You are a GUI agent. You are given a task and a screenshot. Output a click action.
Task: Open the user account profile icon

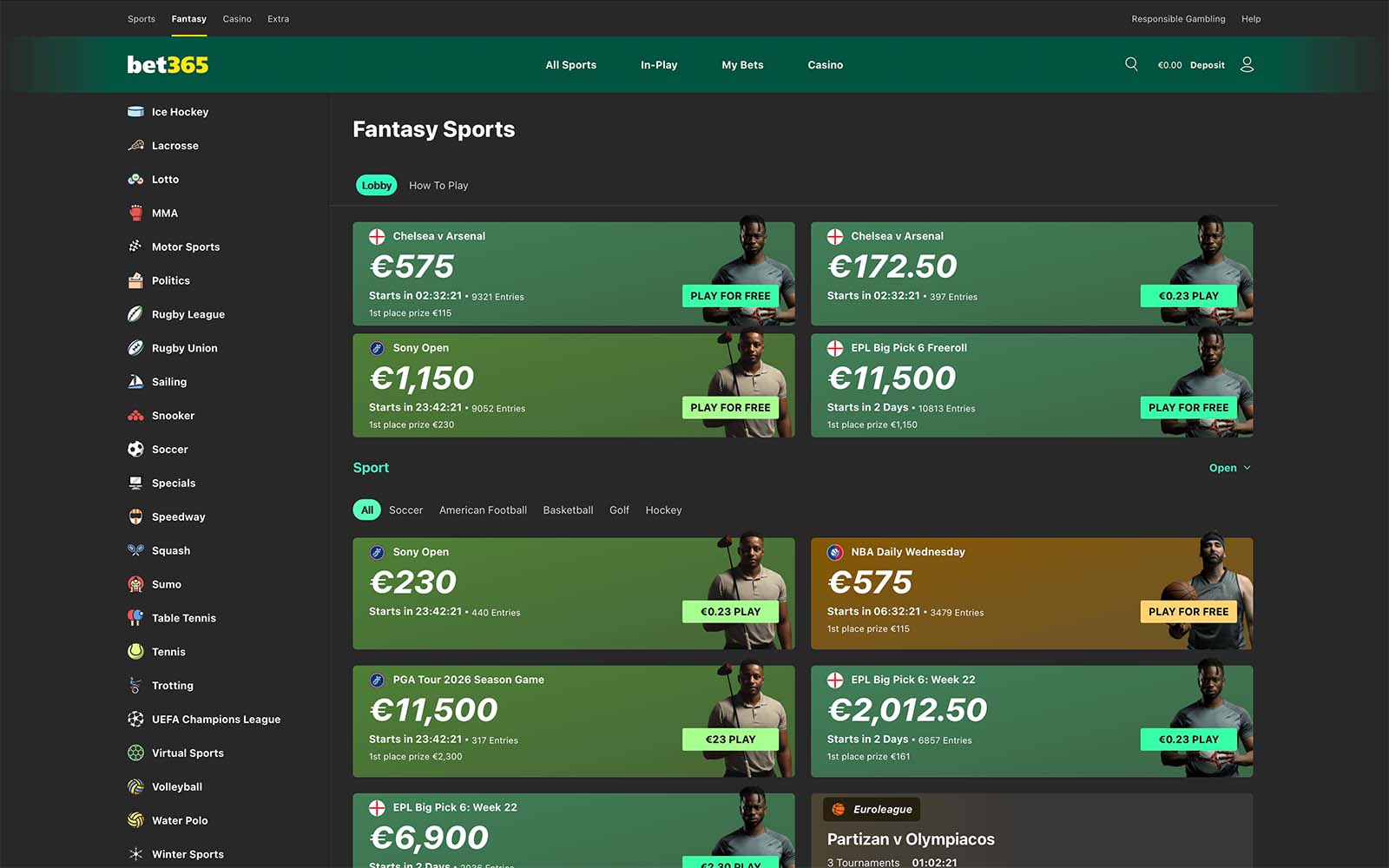[x=1247, y=64]
